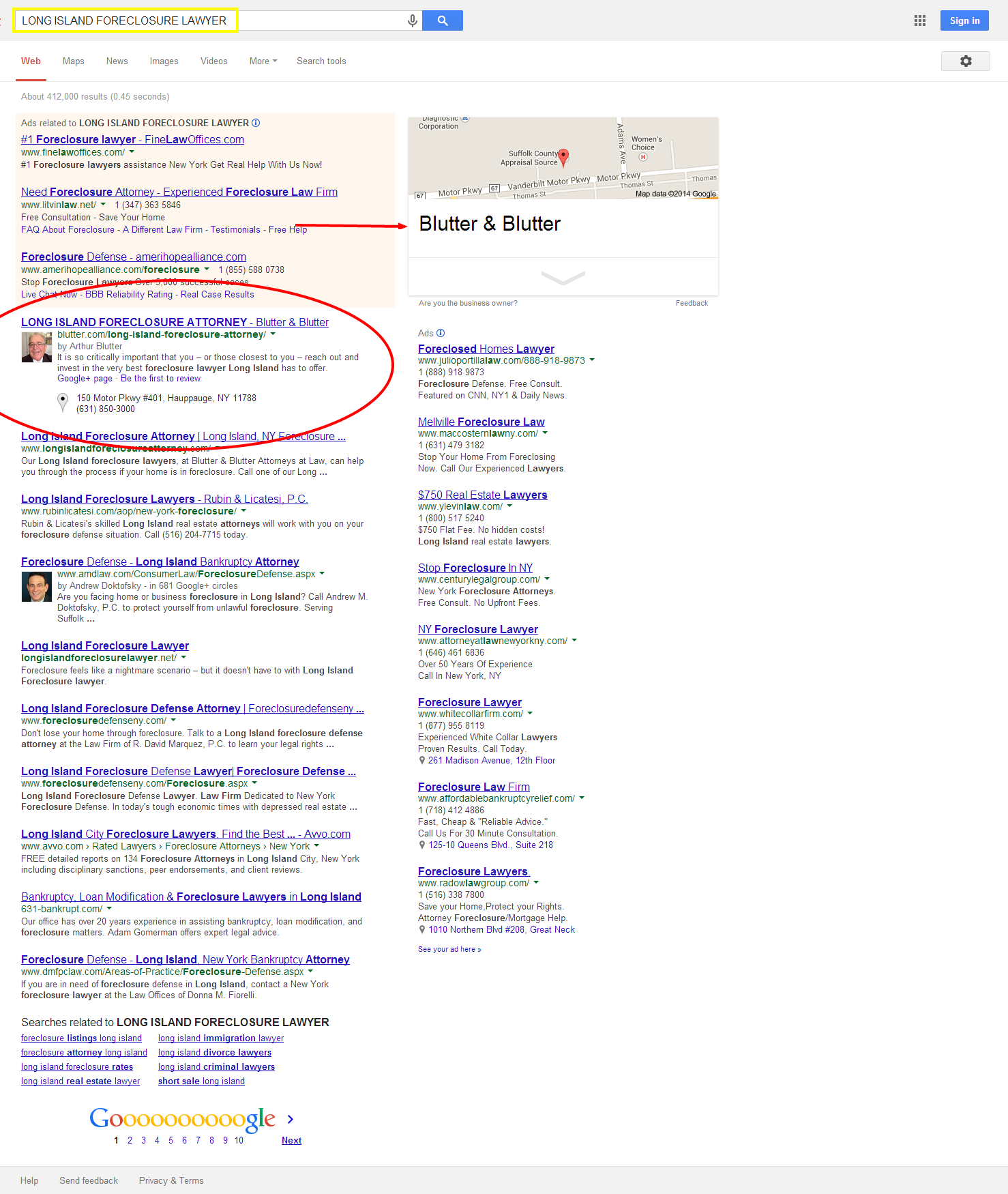Open related search foreclosure listings long island
The width and height of the screenshot is (1008, 1194).
coord(81,1038)
